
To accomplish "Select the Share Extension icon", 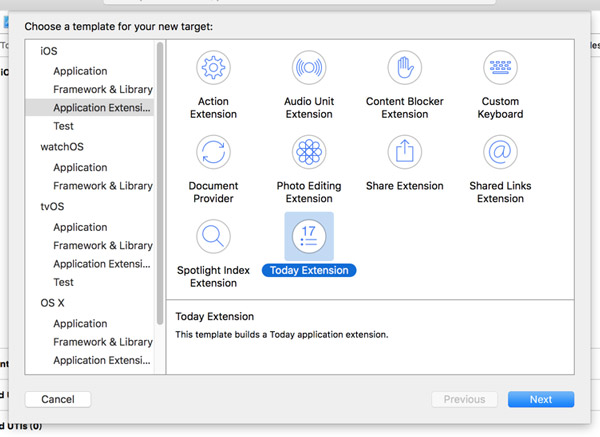I will tap(404, 153).
